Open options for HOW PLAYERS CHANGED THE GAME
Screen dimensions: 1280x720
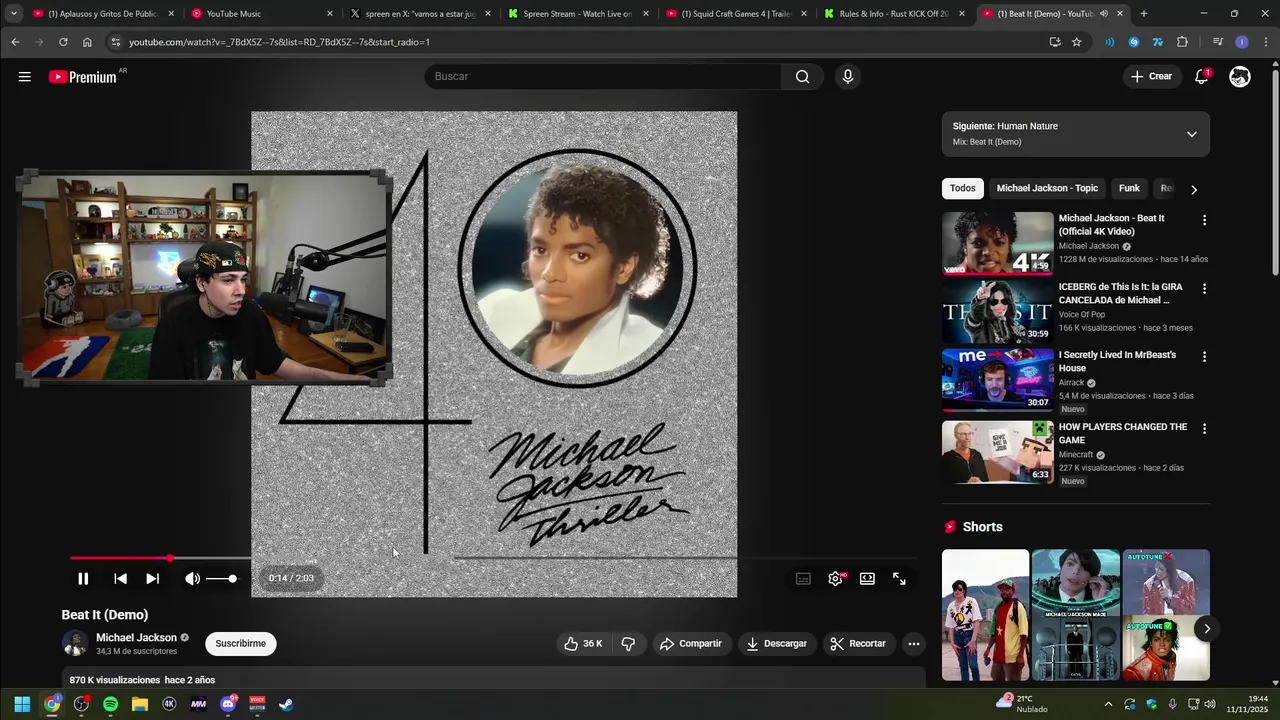[x=1204, y=428]
